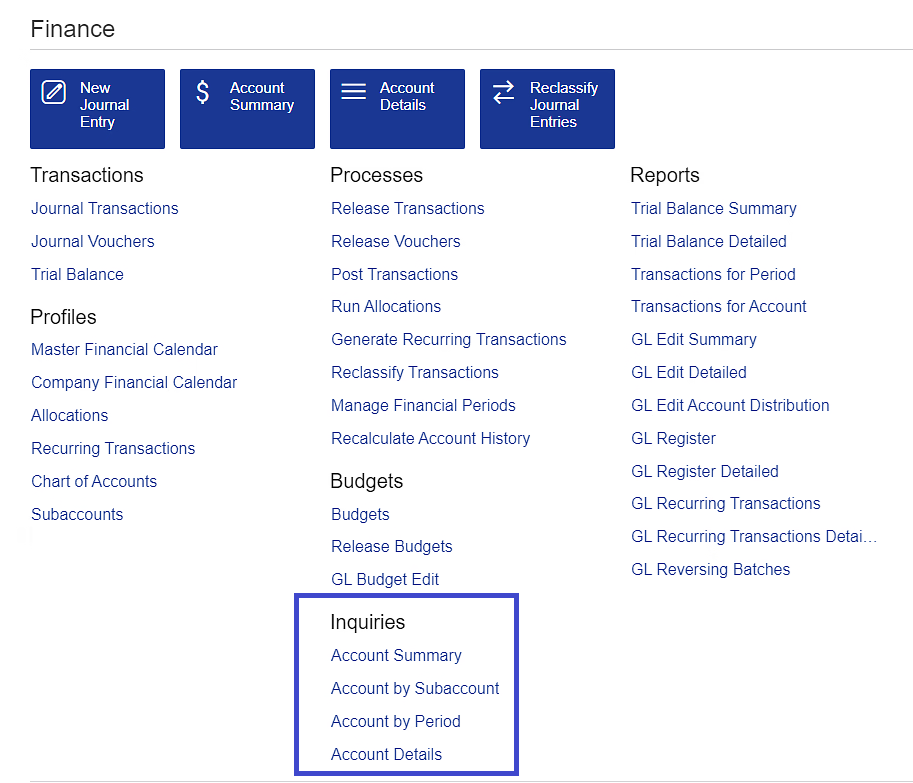Open the GL Budget Edit link
The height and width of the screenshot is (783, 913).
[385, 579]
